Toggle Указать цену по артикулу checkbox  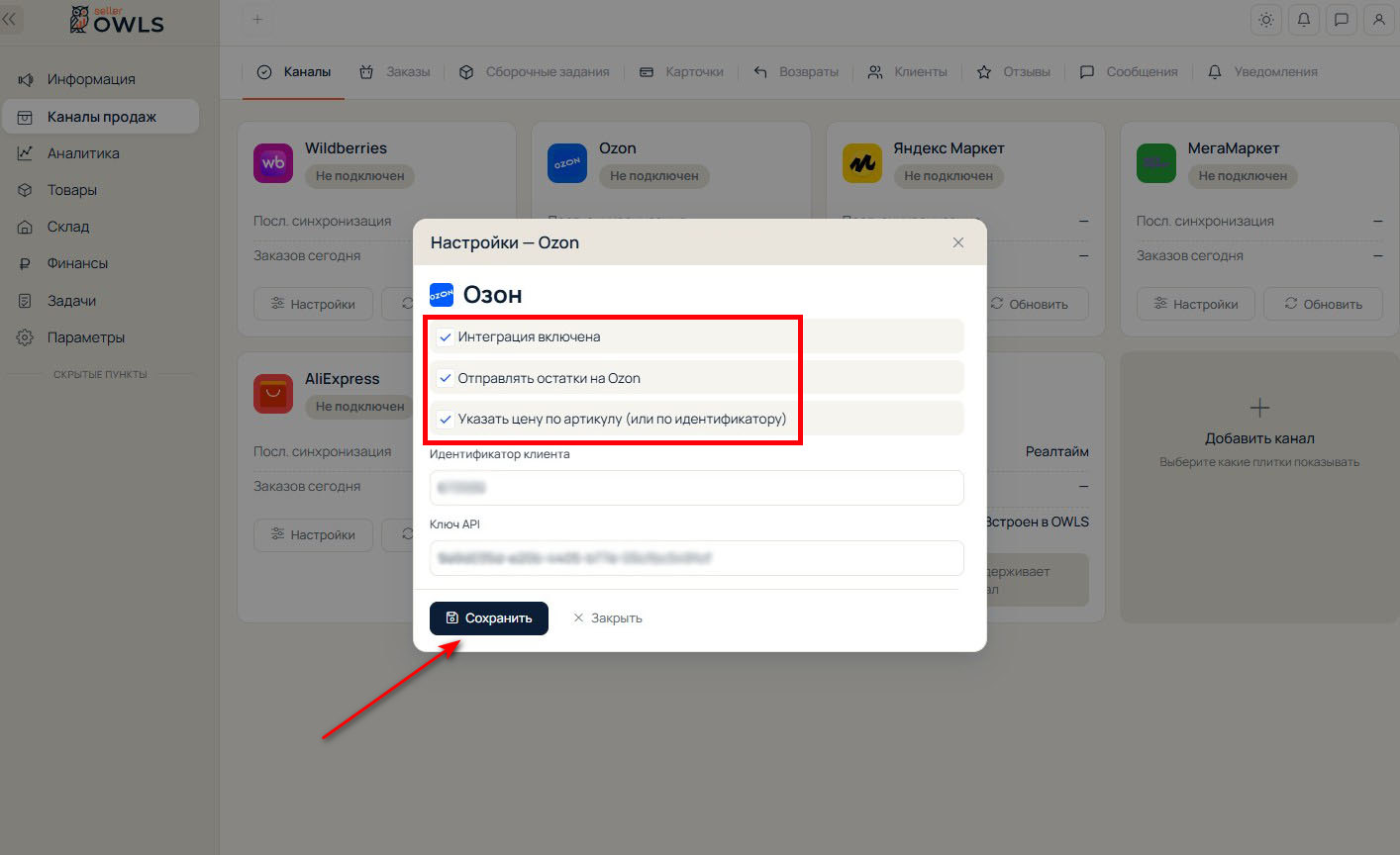[446, 419]
